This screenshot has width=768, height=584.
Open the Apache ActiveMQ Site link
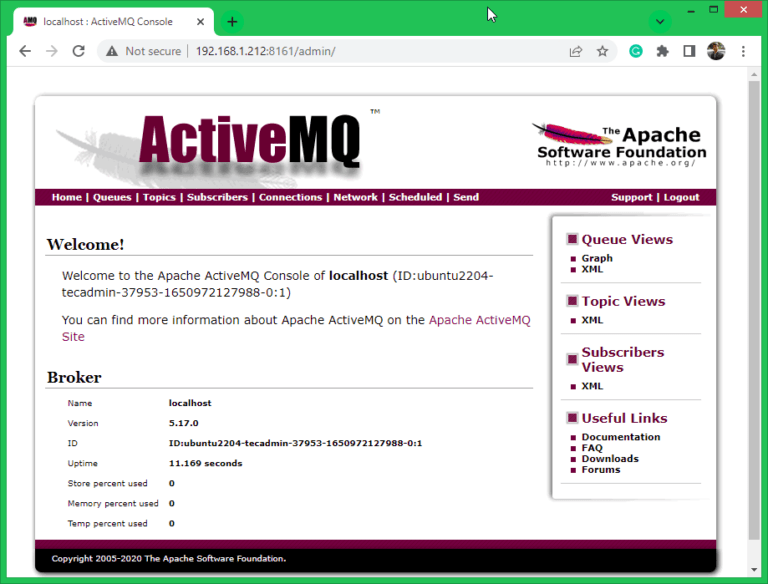(479, 321)
